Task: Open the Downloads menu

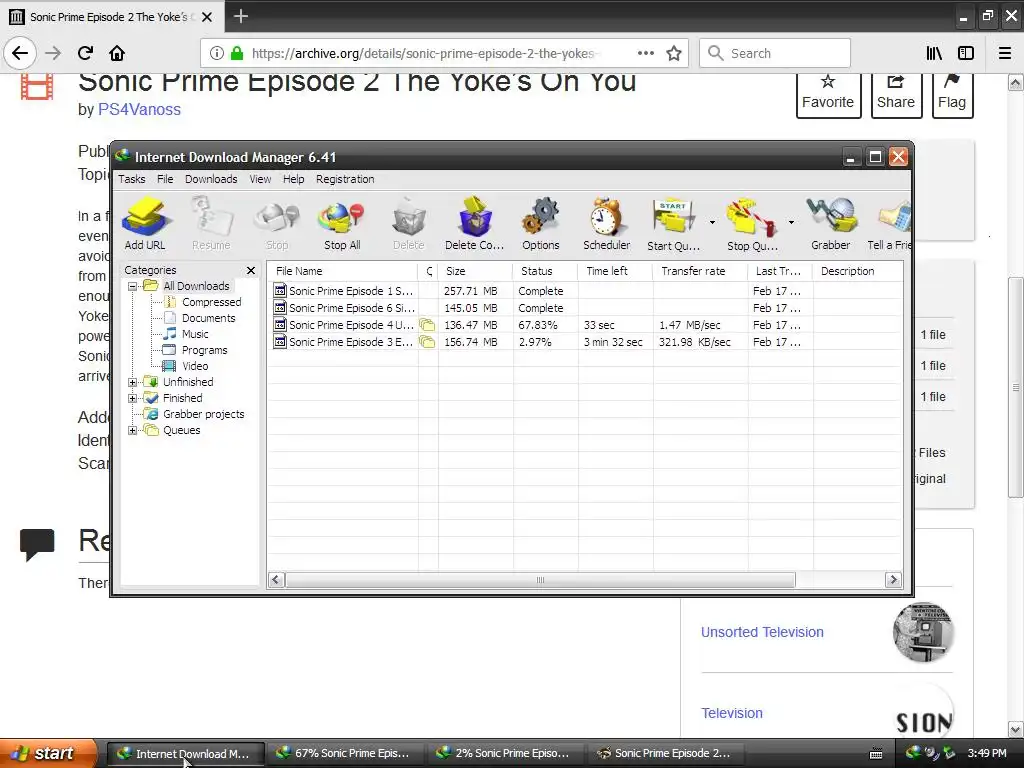Action: click(211, 179)
